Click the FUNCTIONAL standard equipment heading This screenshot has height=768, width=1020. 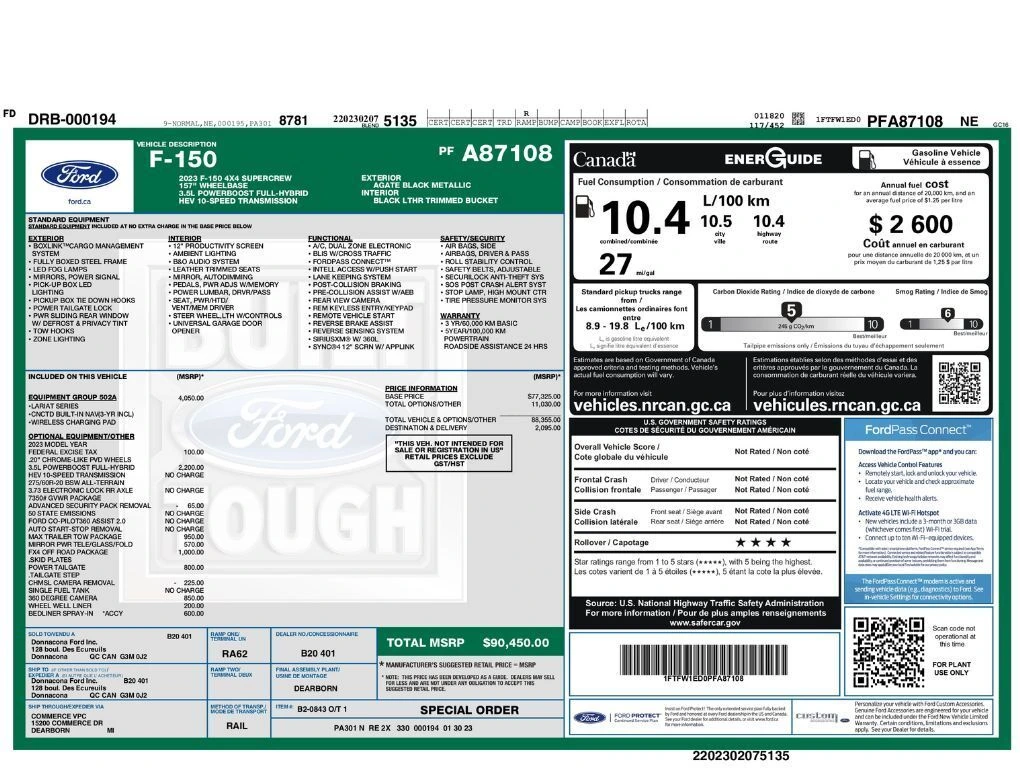pos(330,239)
